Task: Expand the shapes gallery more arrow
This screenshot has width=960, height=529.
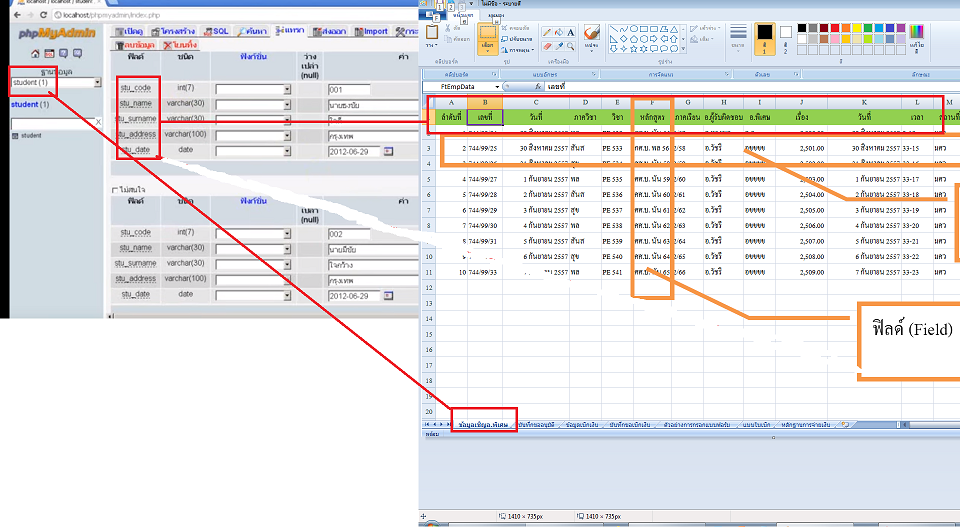Action: click(x=683, y=50)
